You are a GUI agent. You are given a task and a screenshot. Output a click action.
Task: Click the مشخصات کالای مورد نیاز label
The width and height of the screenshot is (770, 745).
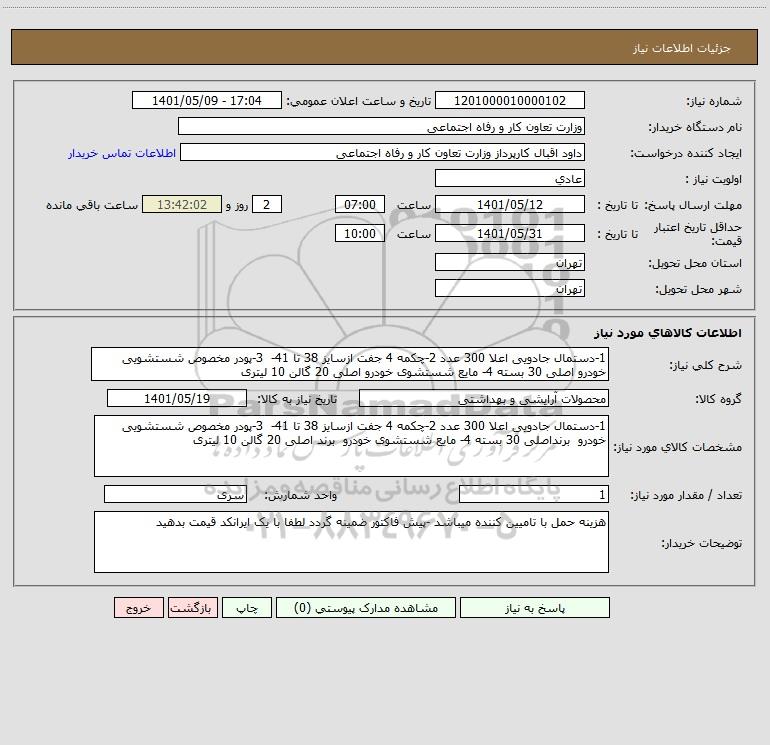[678, 447]
